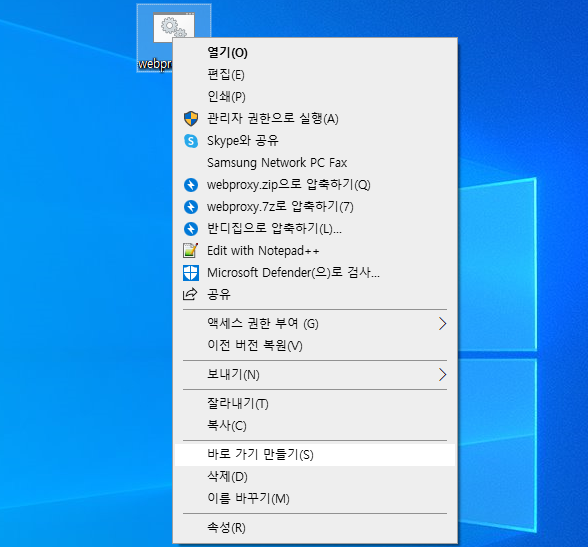
Task: Expand the 액세스 권한 부여 submenu arrow
Action: [442, 323]
